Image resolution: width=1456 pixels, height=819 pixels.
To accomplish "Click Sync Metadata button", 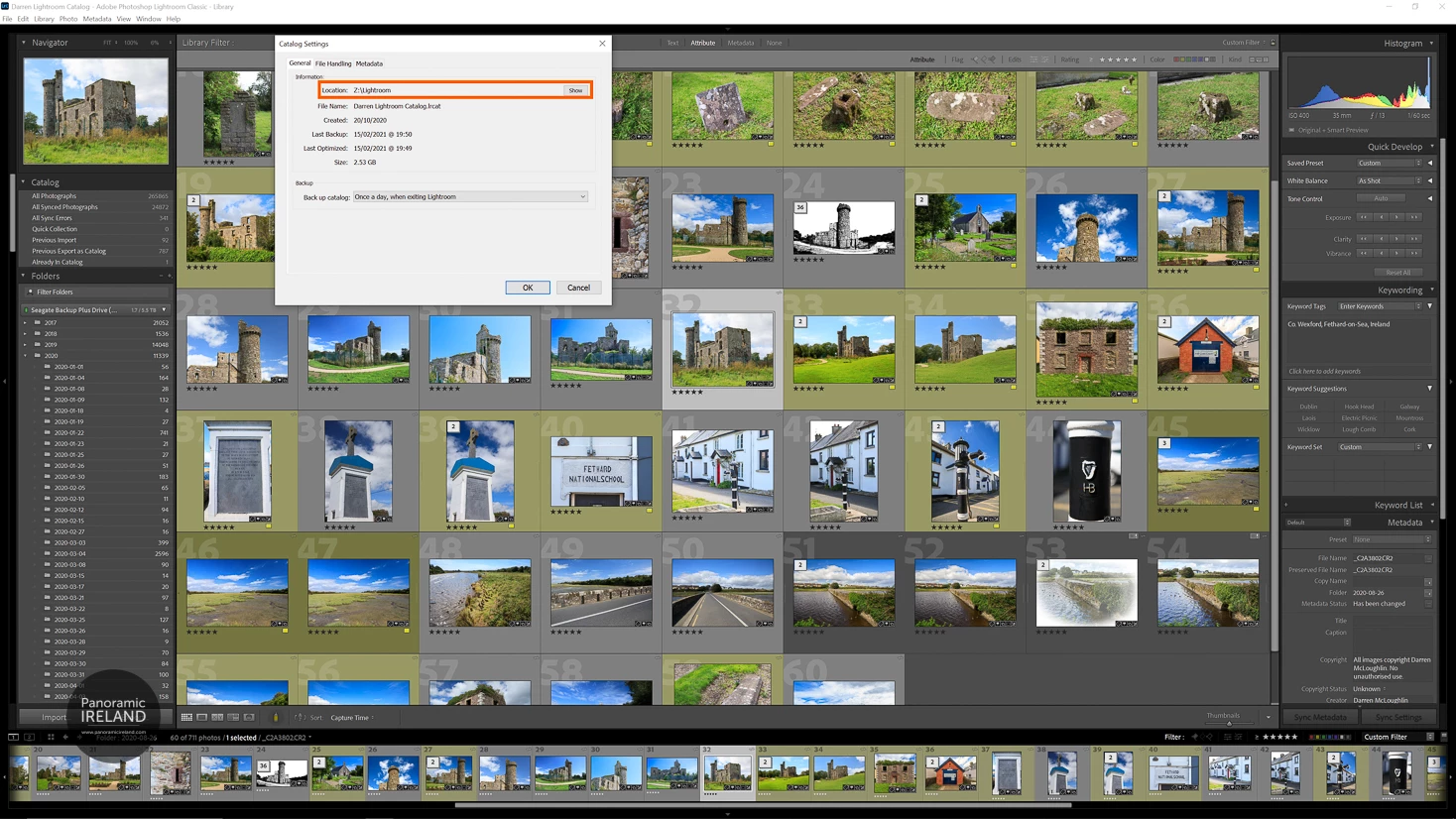I will point(1320,717).
